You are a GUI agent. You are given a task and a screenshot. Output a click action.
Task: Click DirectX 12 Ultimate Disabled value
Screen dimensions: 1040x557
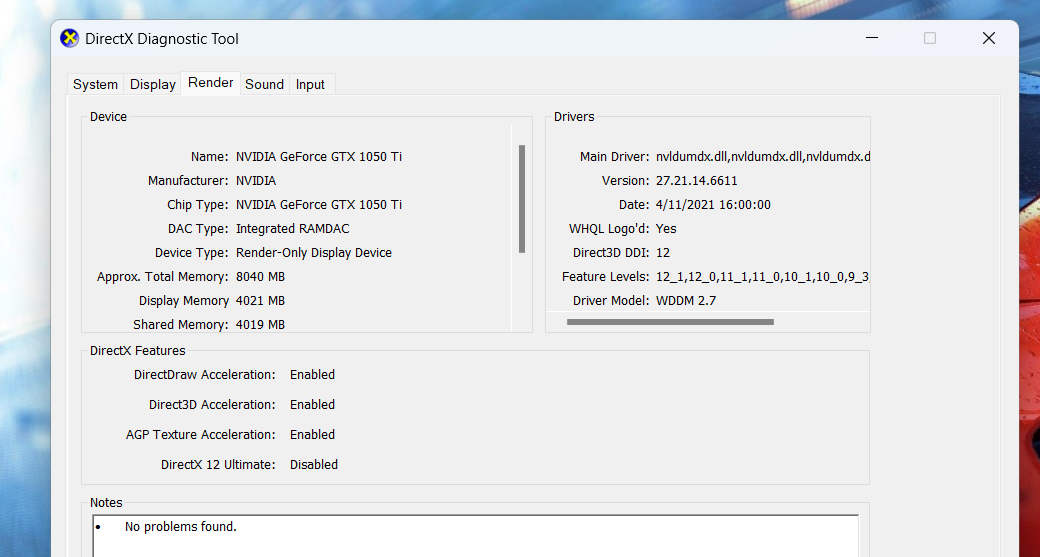pyautogui.click(x=314, y=465)
